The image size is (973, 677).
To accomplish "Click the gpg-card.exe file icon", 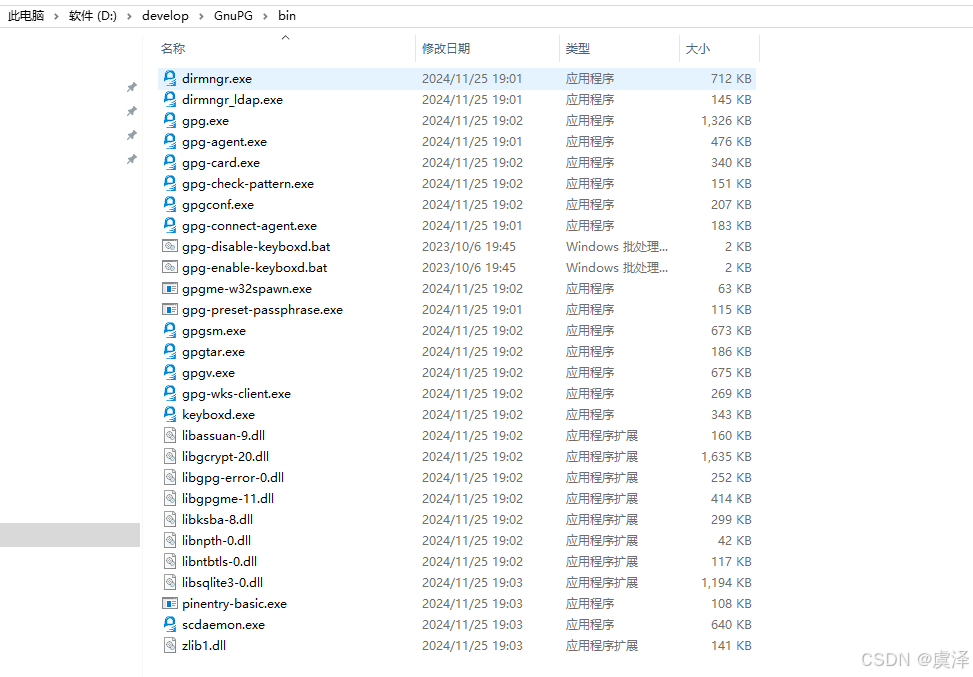I will pos(169,163).
